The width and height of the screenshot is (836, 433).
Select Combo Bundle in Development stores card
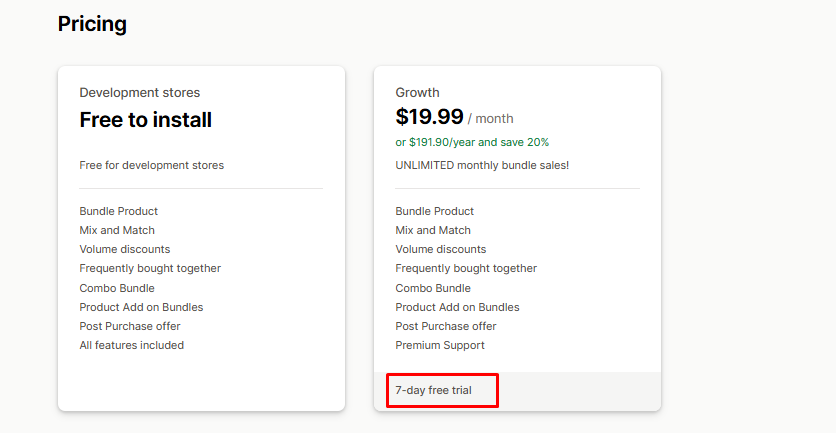[117, 288]
